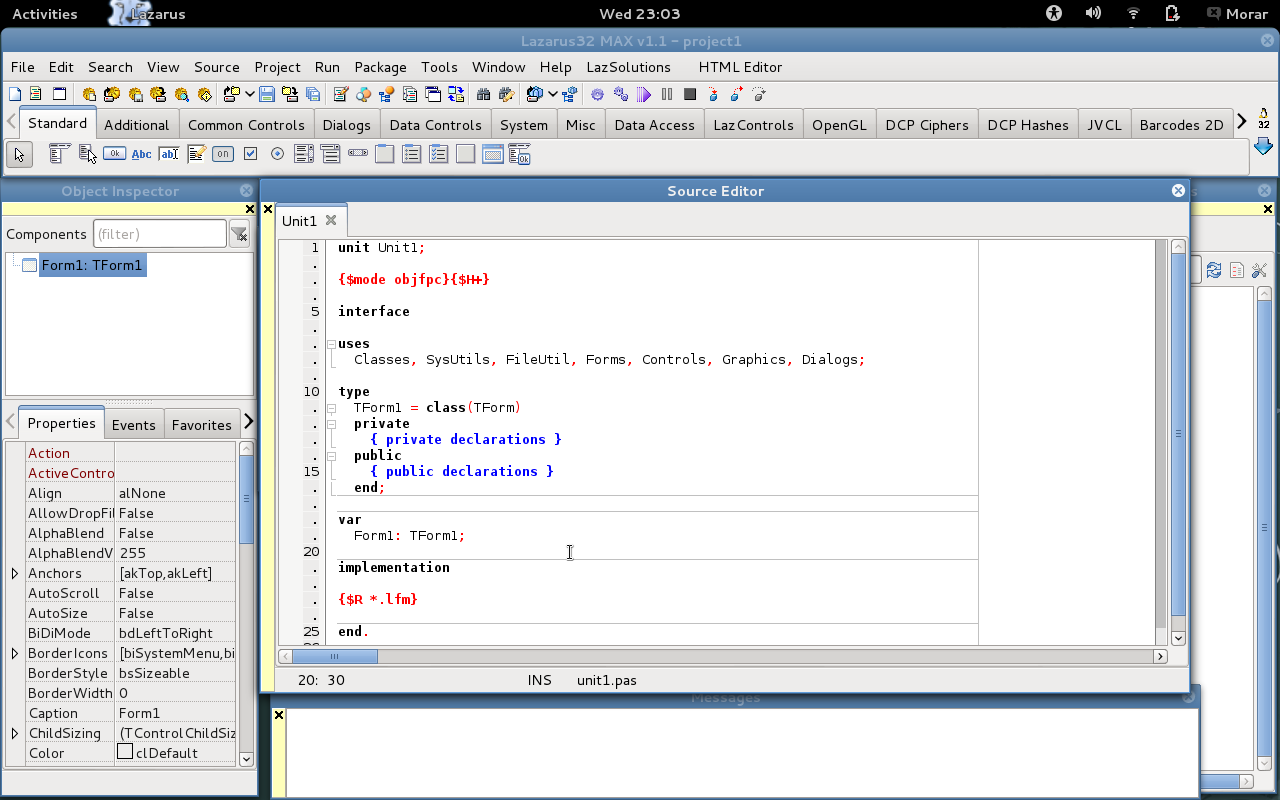Pick the TEdit component icon
The image size is (1280, 800).
point(169,154)
